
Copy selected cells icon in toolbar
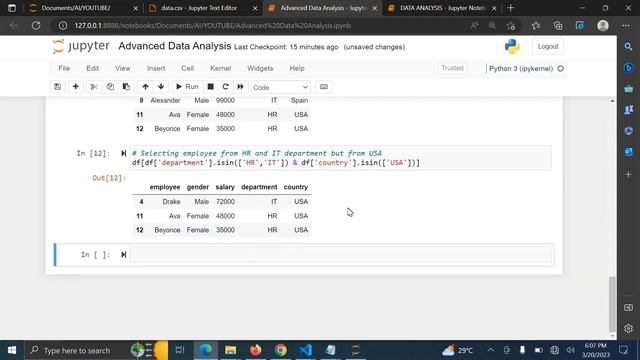point(110,87)
